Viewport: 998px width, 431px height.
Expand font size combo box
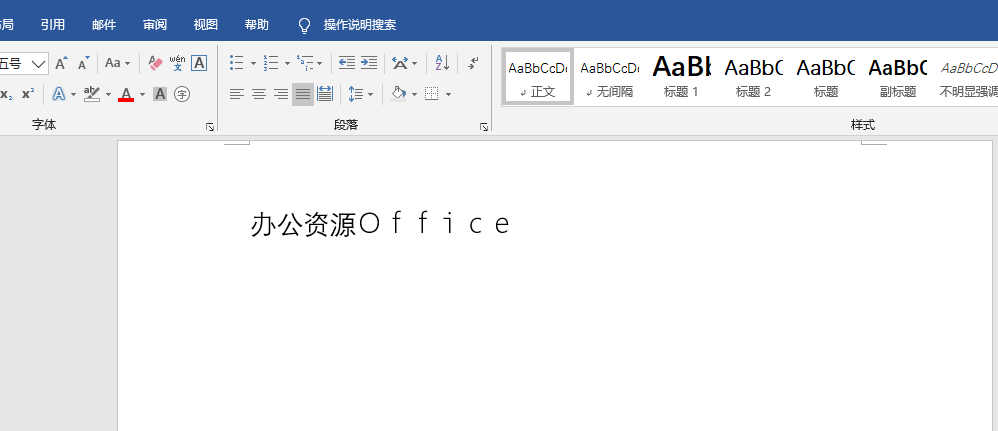[x=39, y=63]
